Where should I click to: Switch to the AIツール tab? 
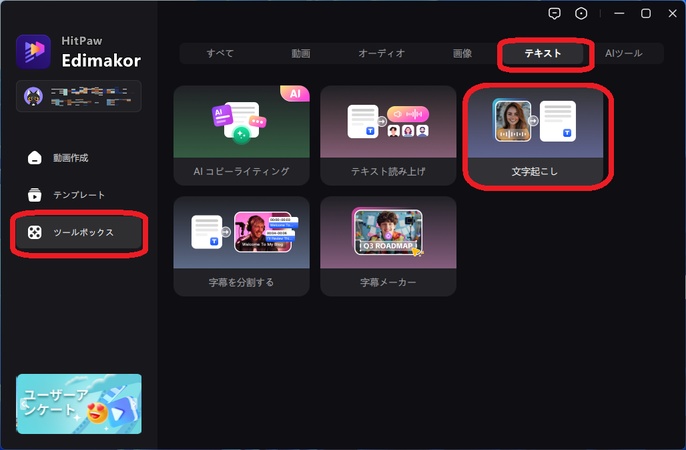tap(623, 53)
